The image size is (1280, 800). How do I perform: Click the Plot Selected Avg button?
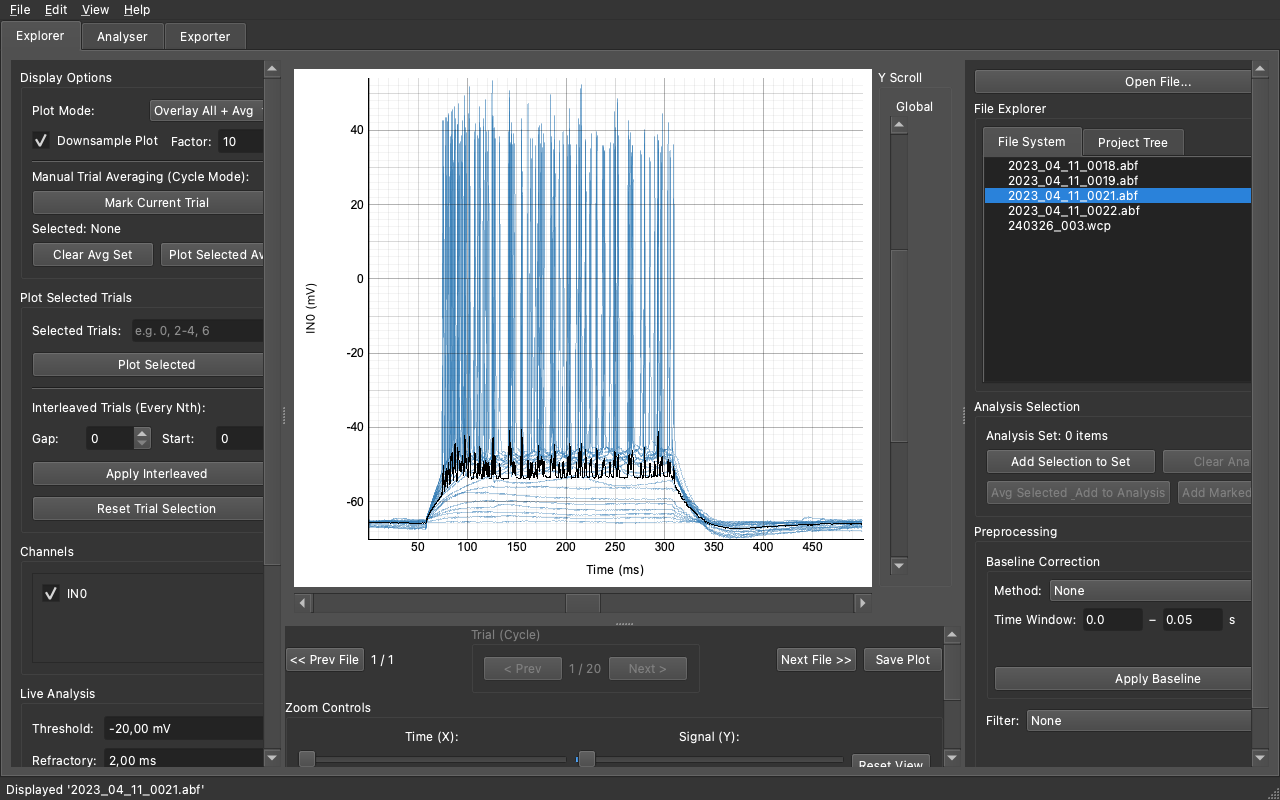[212, 254]
